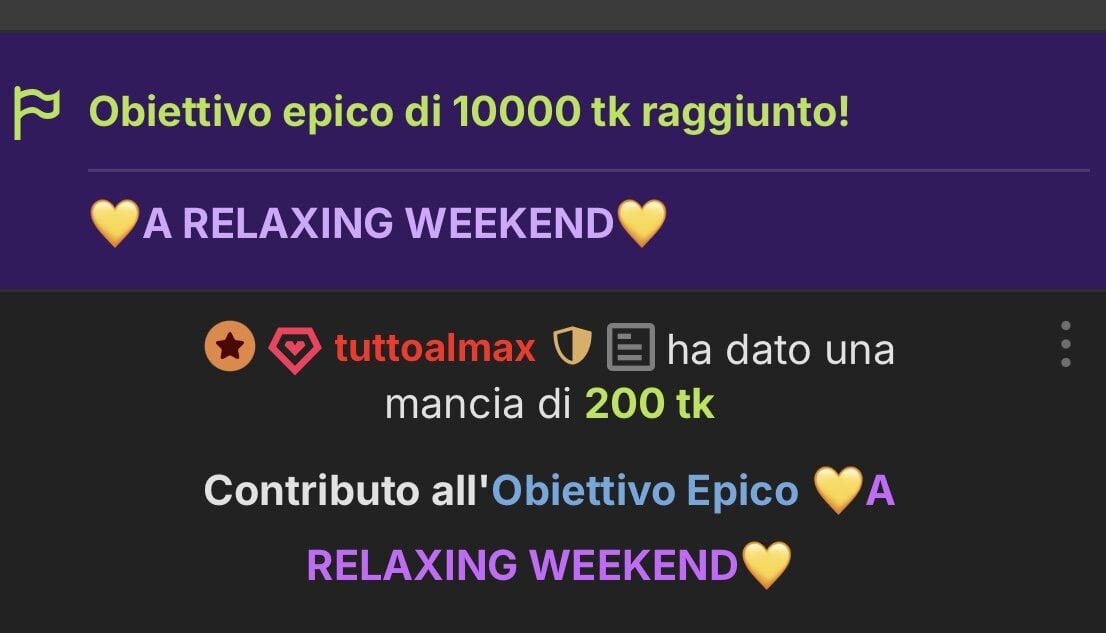Screen dimensions: 1106x633
Task: Open tuttoalmax user profile
Action: pyautogui.click(x=434, y=348)
